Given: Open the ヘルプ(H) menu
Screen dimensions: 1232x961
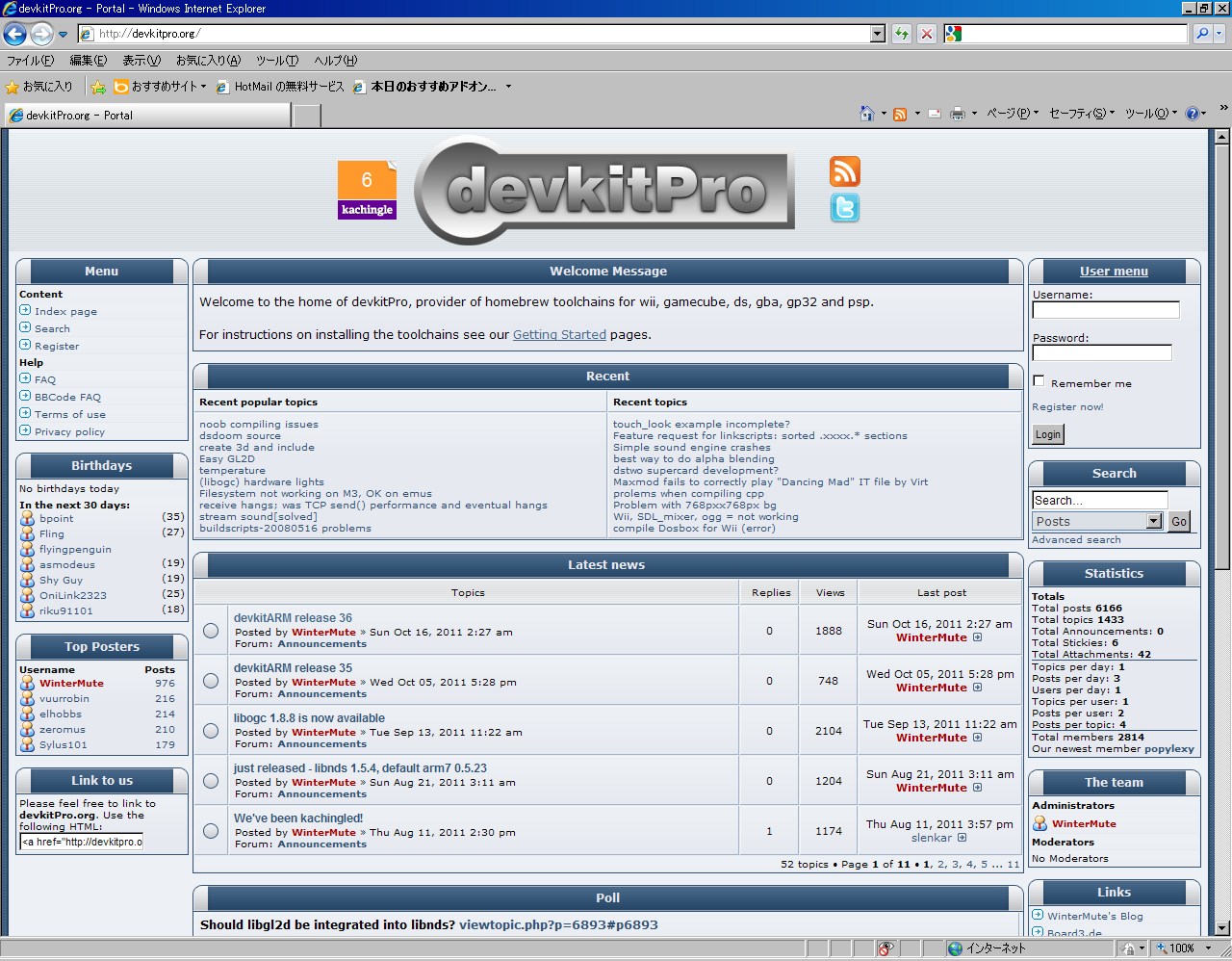Looking at the screenshot, I should 335,61.
